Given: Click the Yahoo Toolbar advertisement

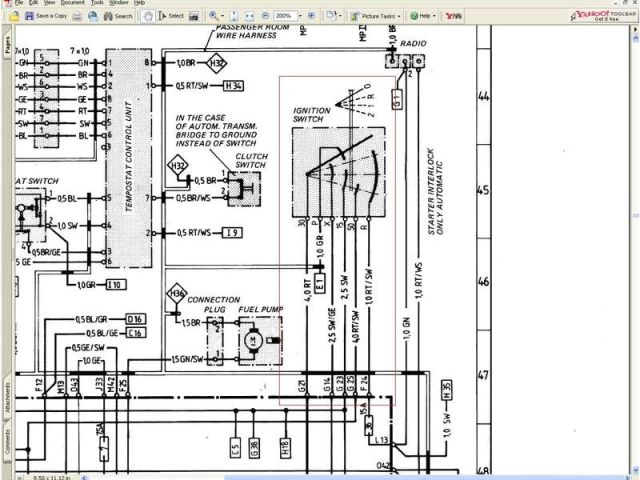Looking at the screenshot, I should click(x=602, y=15).
